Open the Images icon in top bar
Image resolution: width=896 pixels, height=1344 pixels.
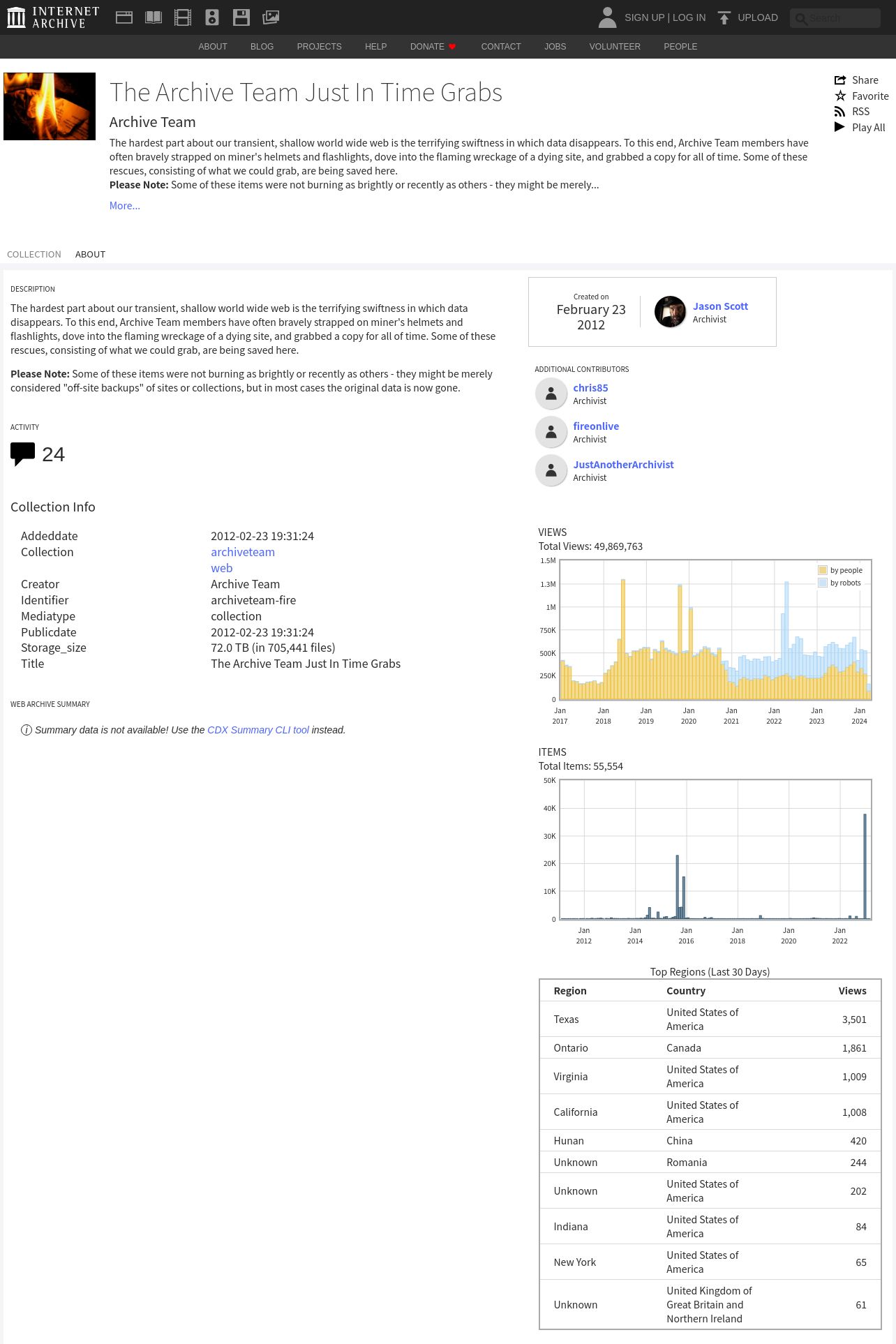coord(271,17)
